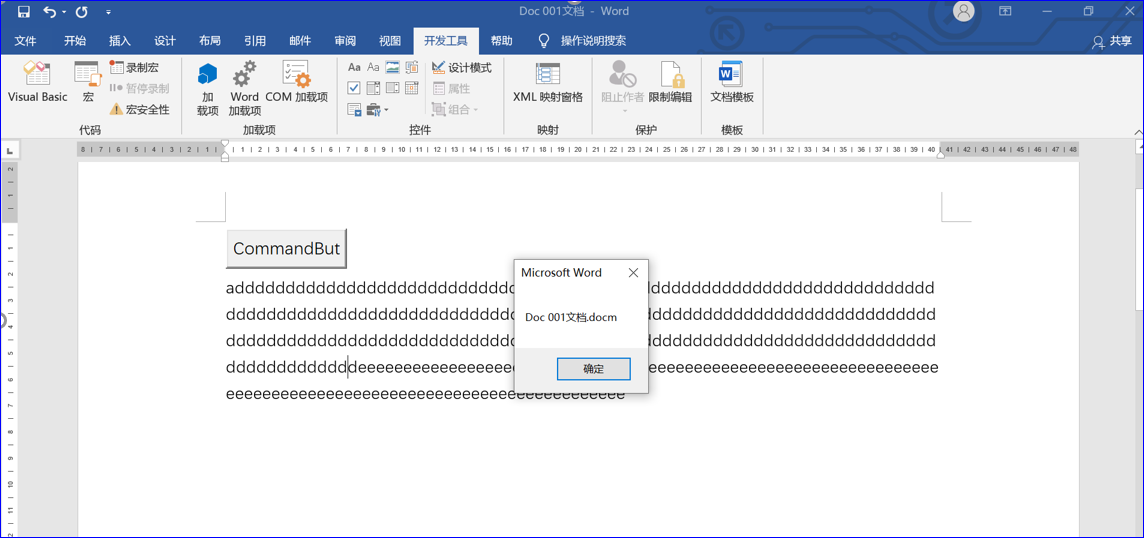The image size is (1144, 538).
Task: Close the Microsoft Word message box
Action: point(633,273)
